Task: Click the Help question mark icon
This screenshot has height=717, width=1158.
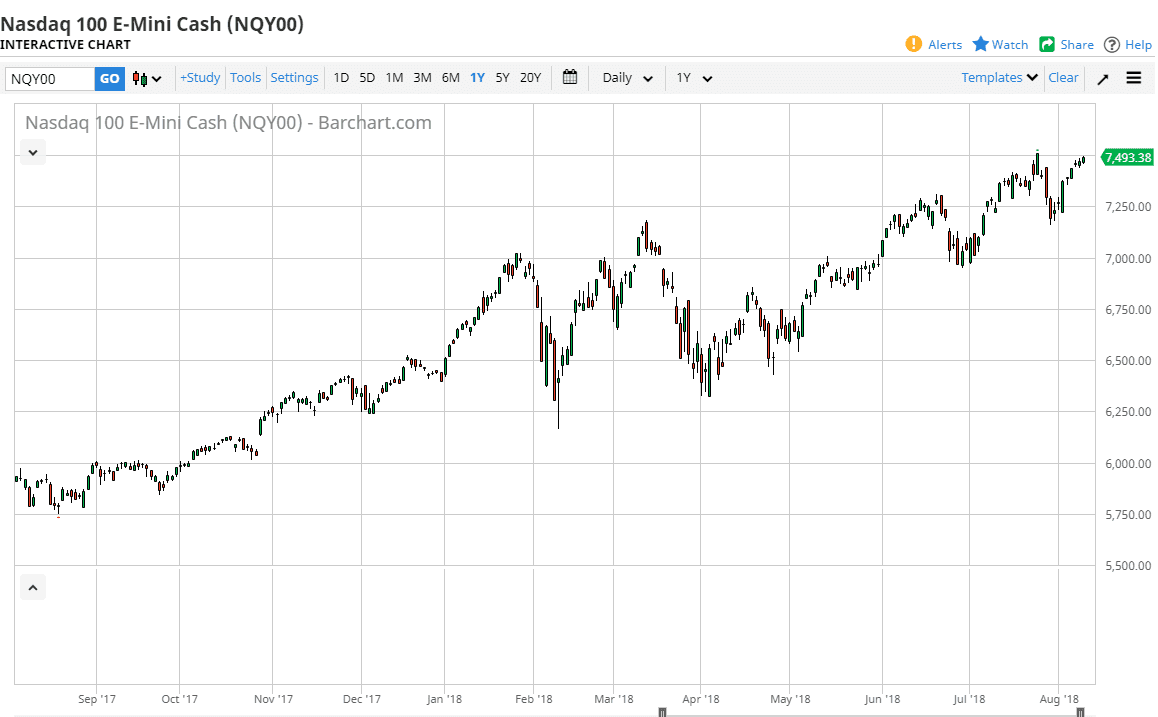Action: [x=1111, y=45]
